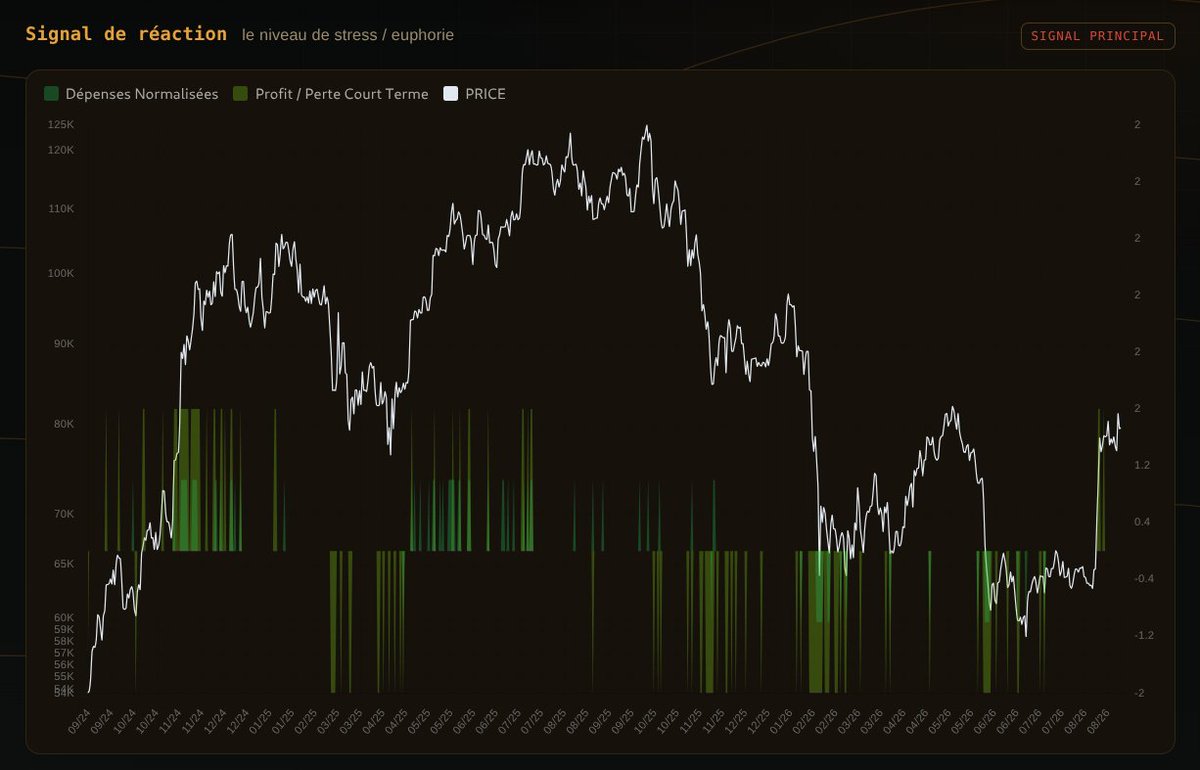Click the 70K price axis label
The width and height of the screenshot is (1200, 770).
pos(64,514)
